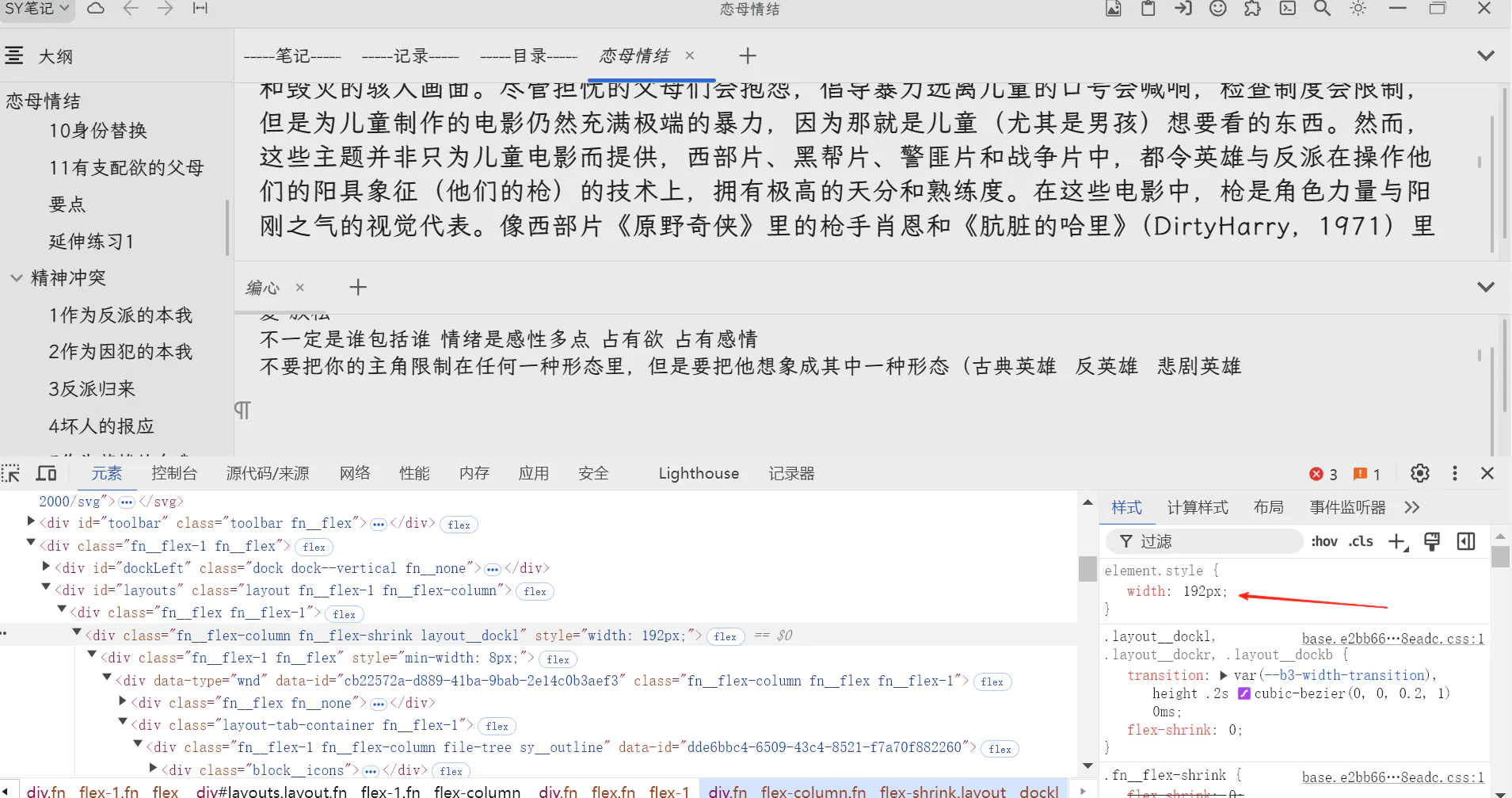Switch to the 网络 DevTools tab
Screen dimensions: 1512x798
(355, 473)
